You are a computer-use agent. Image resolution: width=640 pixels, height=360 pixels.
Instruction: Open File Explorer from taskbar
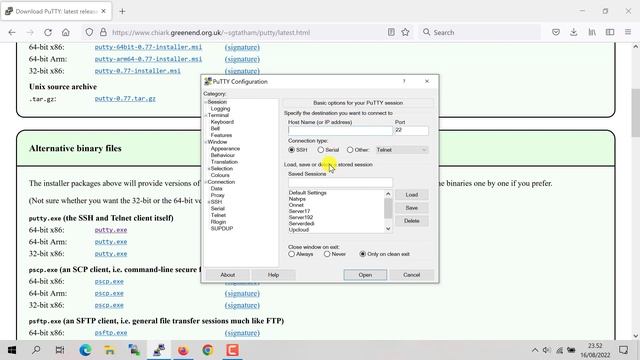109,350
